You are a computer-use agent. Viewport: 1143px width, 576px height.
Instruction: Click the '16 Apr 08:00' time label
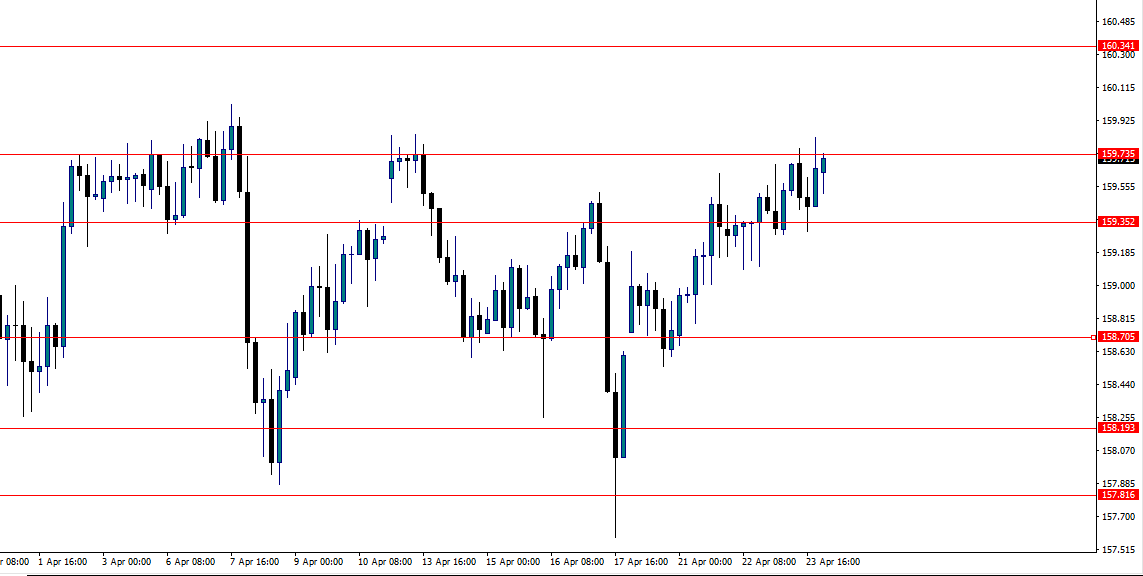coord(577,562)
